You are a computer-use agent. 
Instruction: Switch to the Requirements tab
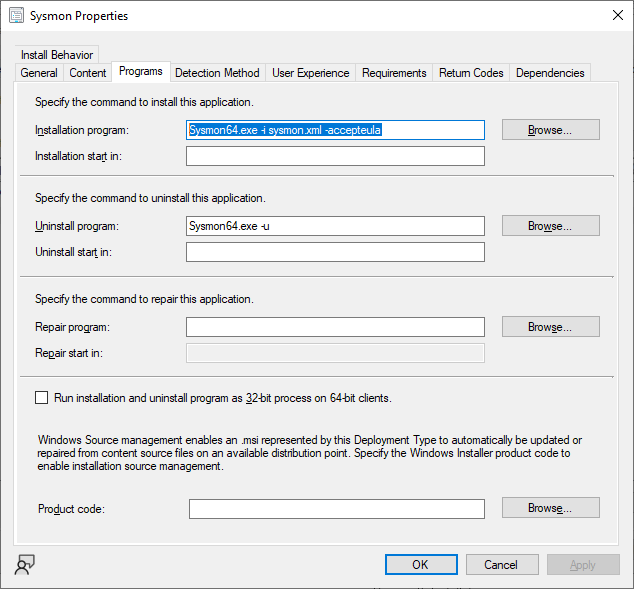394,73
